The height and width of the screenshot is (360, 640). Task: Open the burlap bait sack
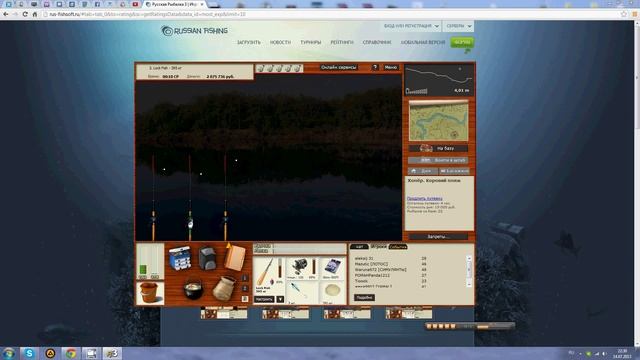point(224,288)
